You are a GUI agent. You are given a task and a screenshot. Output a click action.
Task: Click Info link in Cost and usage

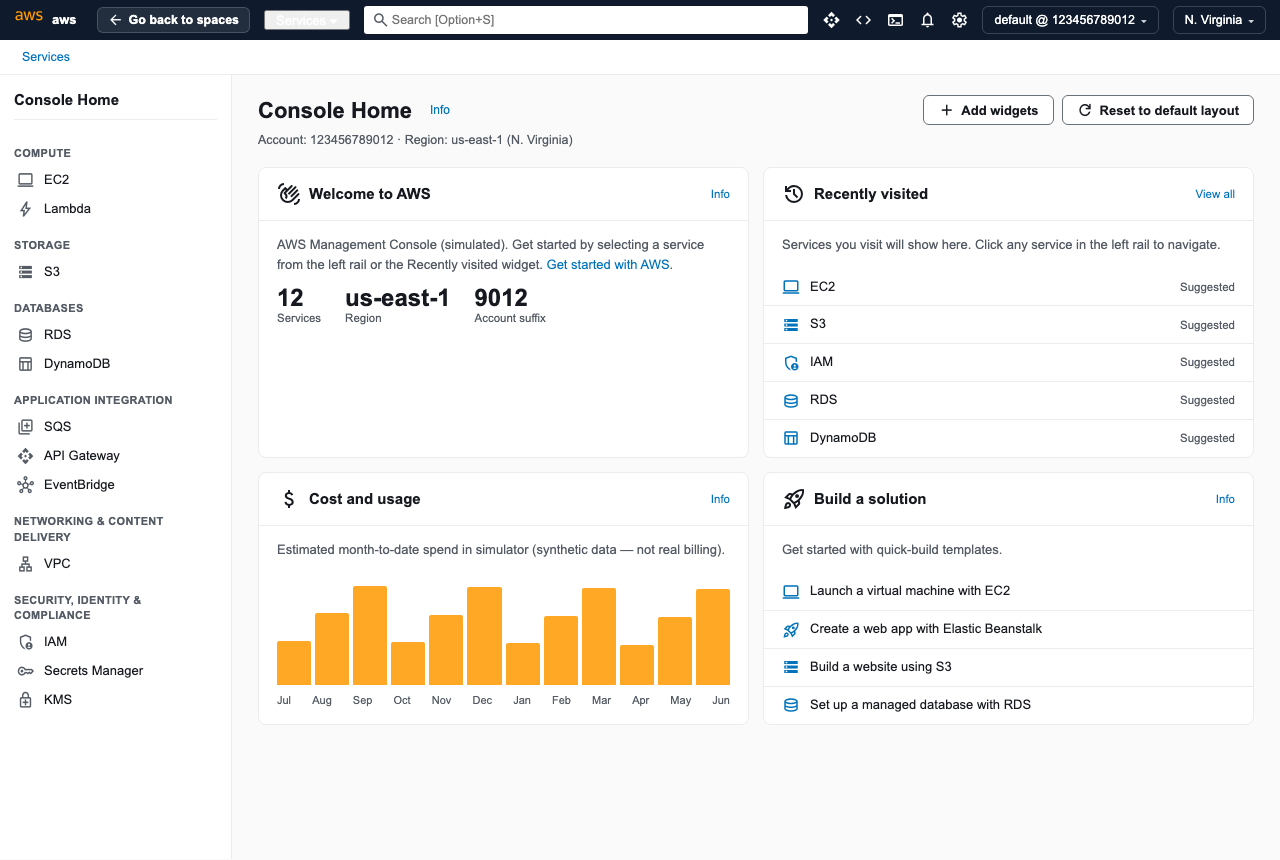tap(720, 499)
